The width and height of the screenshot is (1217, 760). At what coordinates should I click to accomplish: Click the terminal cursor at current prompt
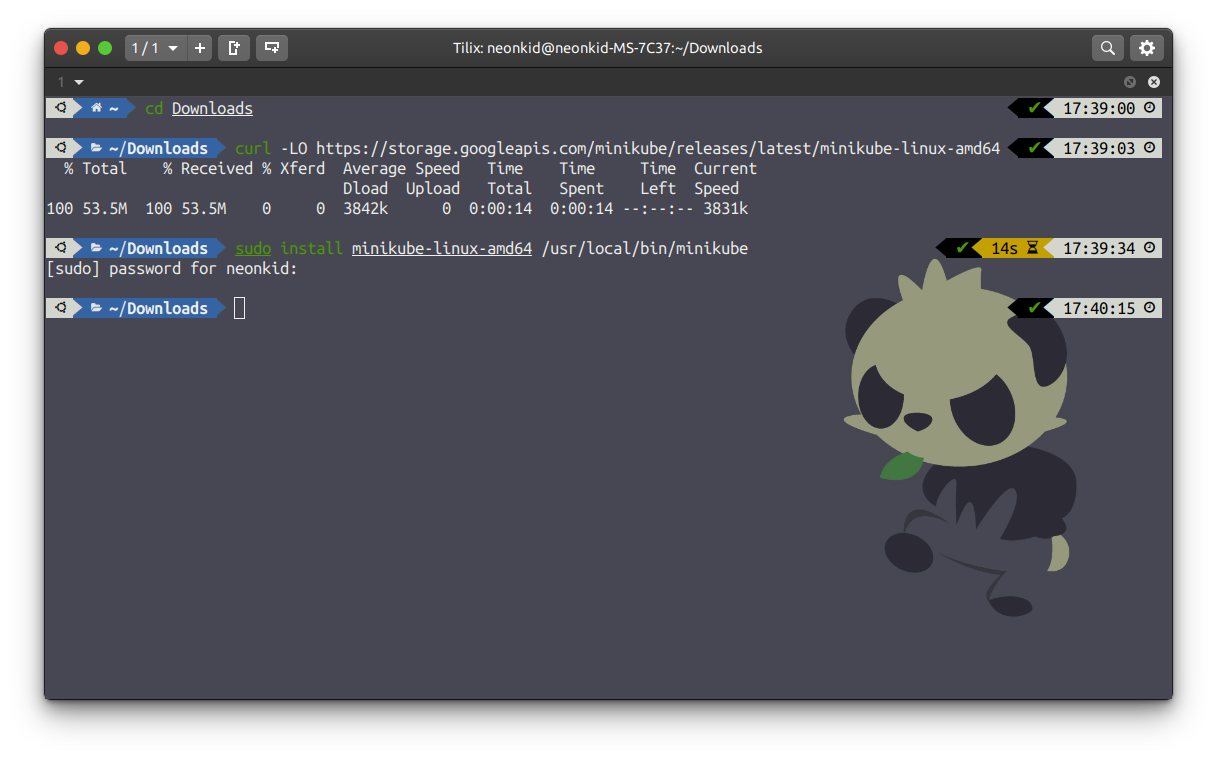239,308
